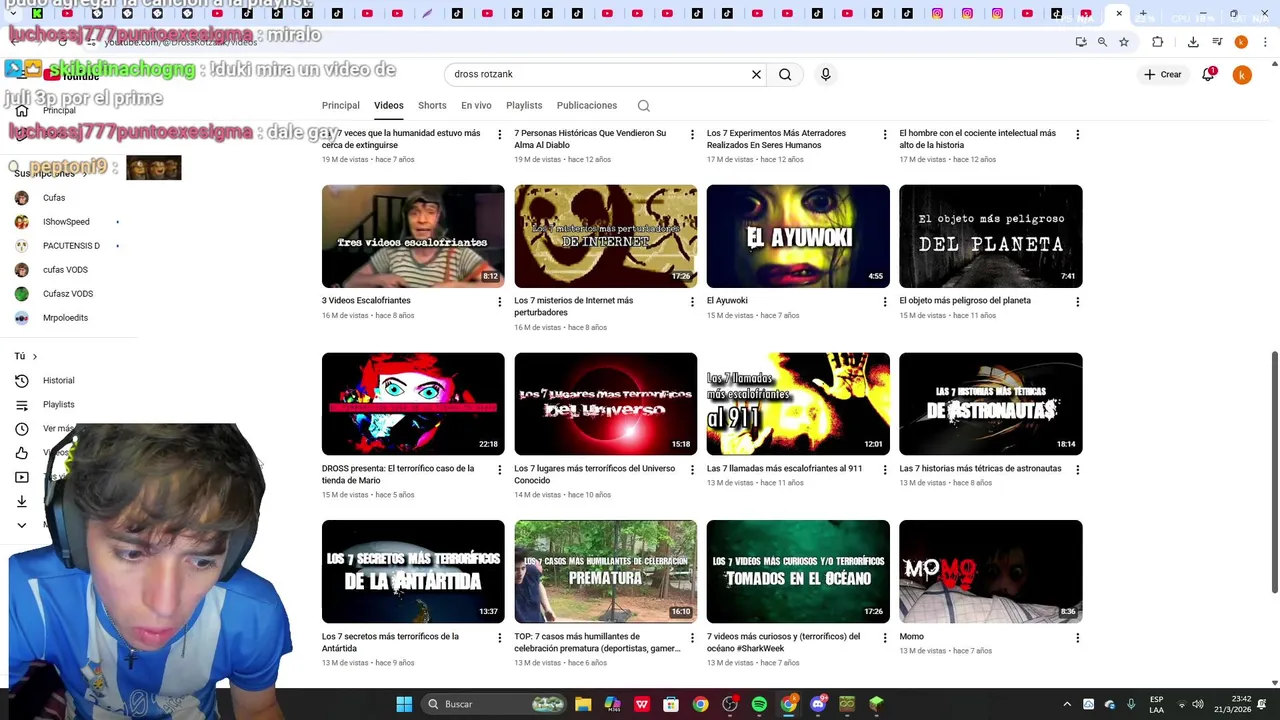Open cufas VODS channel

[x=65, y=270]
